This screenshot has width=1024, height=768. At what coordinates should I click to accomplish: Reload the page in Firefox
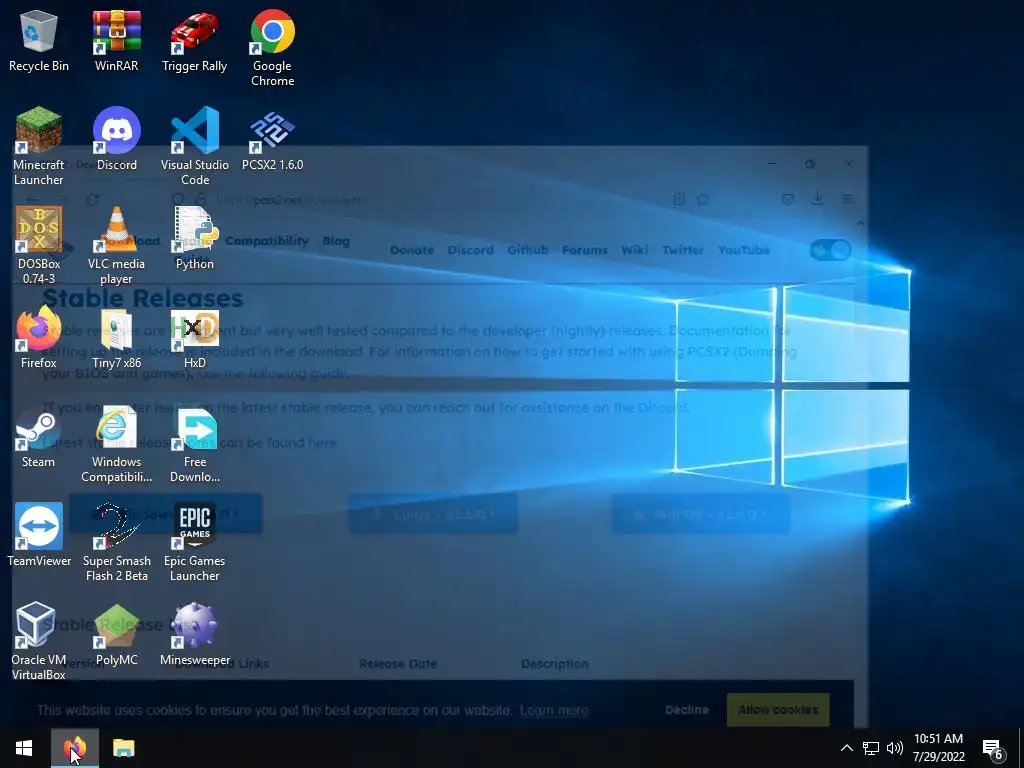click(92, 199)
